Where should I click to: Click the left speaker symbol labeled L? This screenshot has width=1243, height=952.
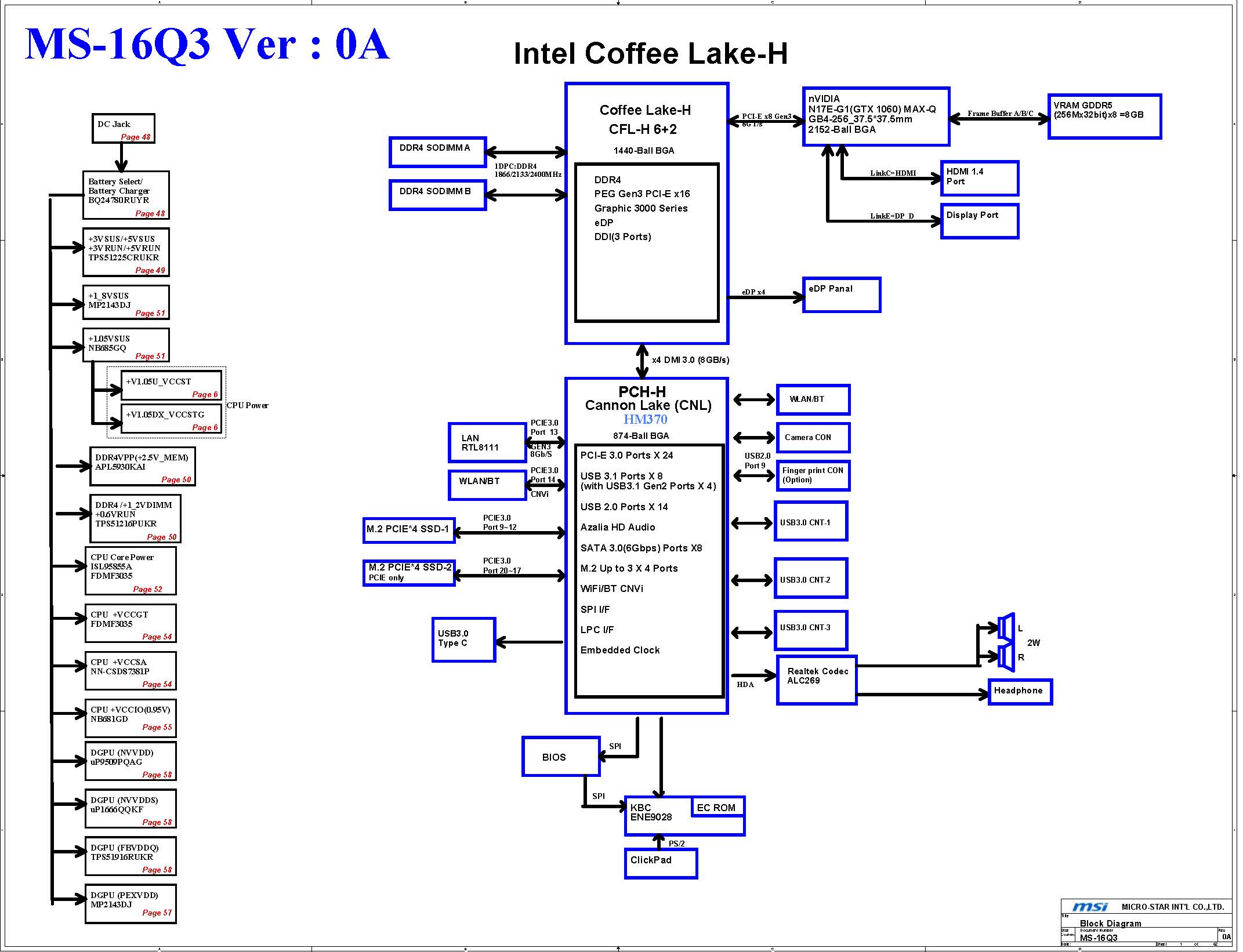pos(1006,627)
